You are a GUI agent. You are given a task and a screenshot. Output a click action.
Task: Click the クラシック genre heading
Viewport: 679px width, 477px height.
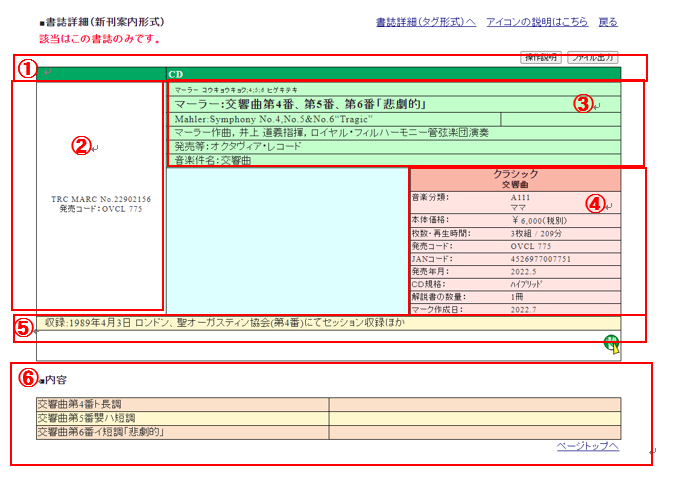point(516,174)
